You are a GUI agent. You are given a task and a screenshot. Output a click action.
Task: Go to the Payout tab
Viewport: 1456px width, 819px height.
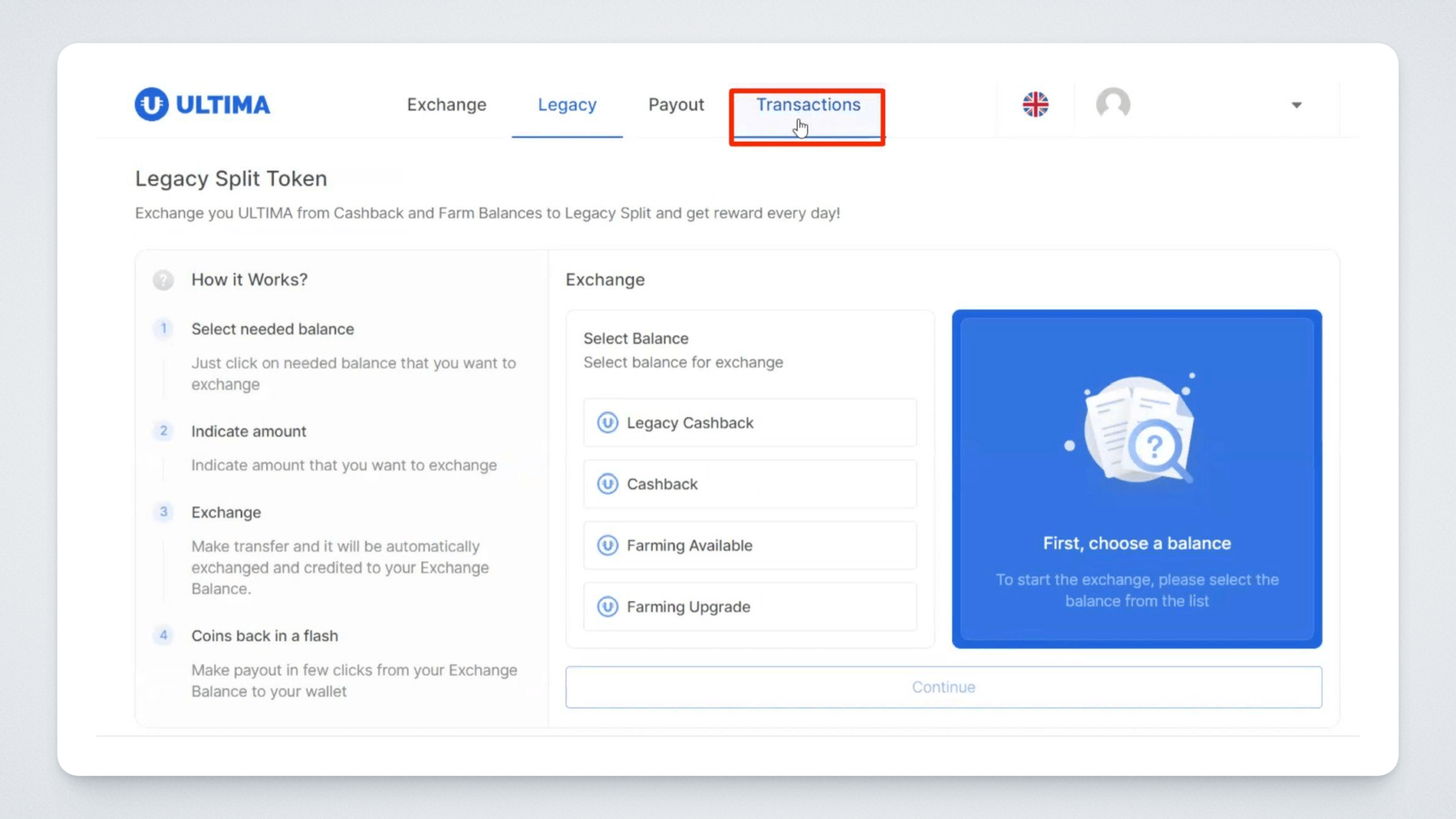coord(676,105)
